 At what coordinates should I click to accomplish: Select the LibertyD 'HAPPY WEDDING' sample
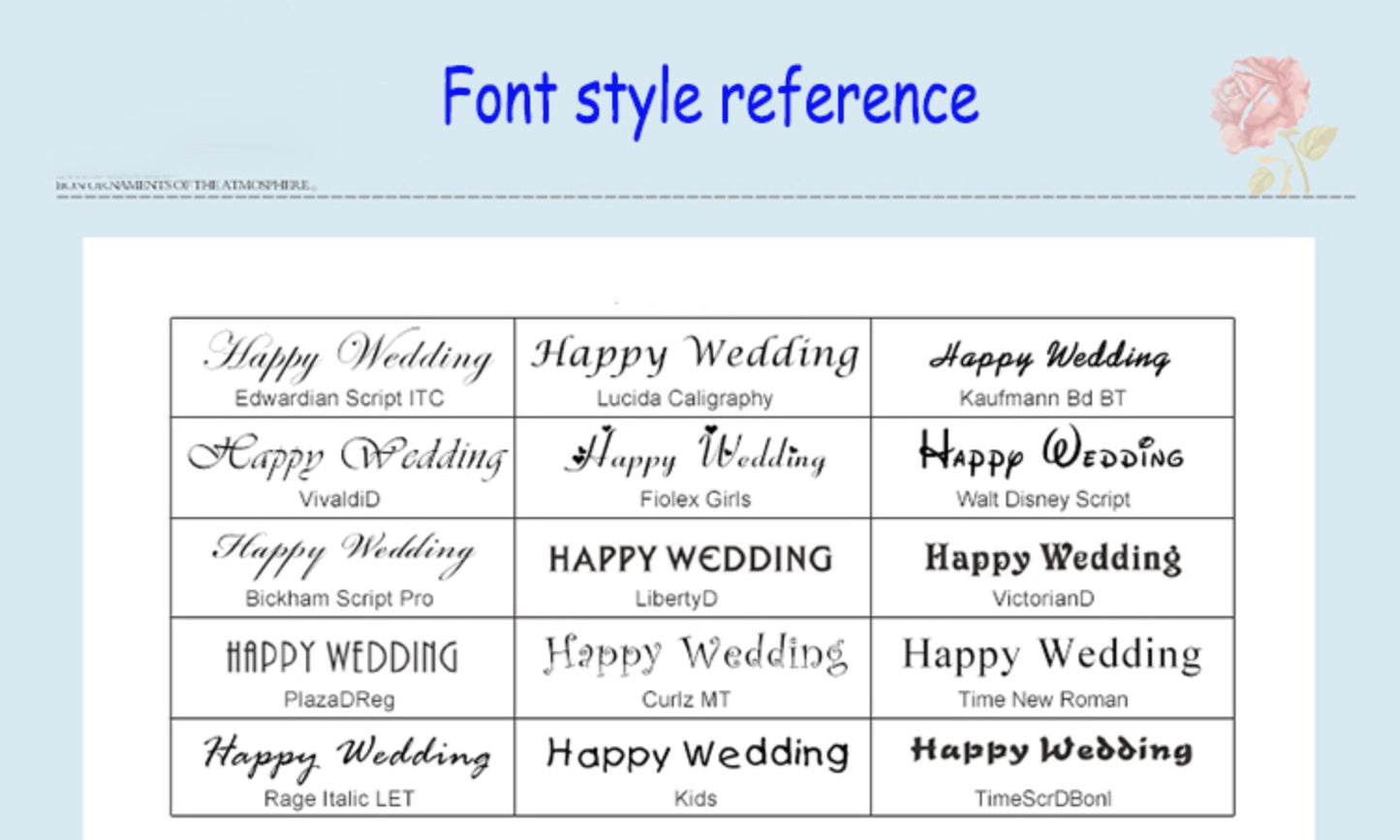pyautogui.click(x=691, y=559)
